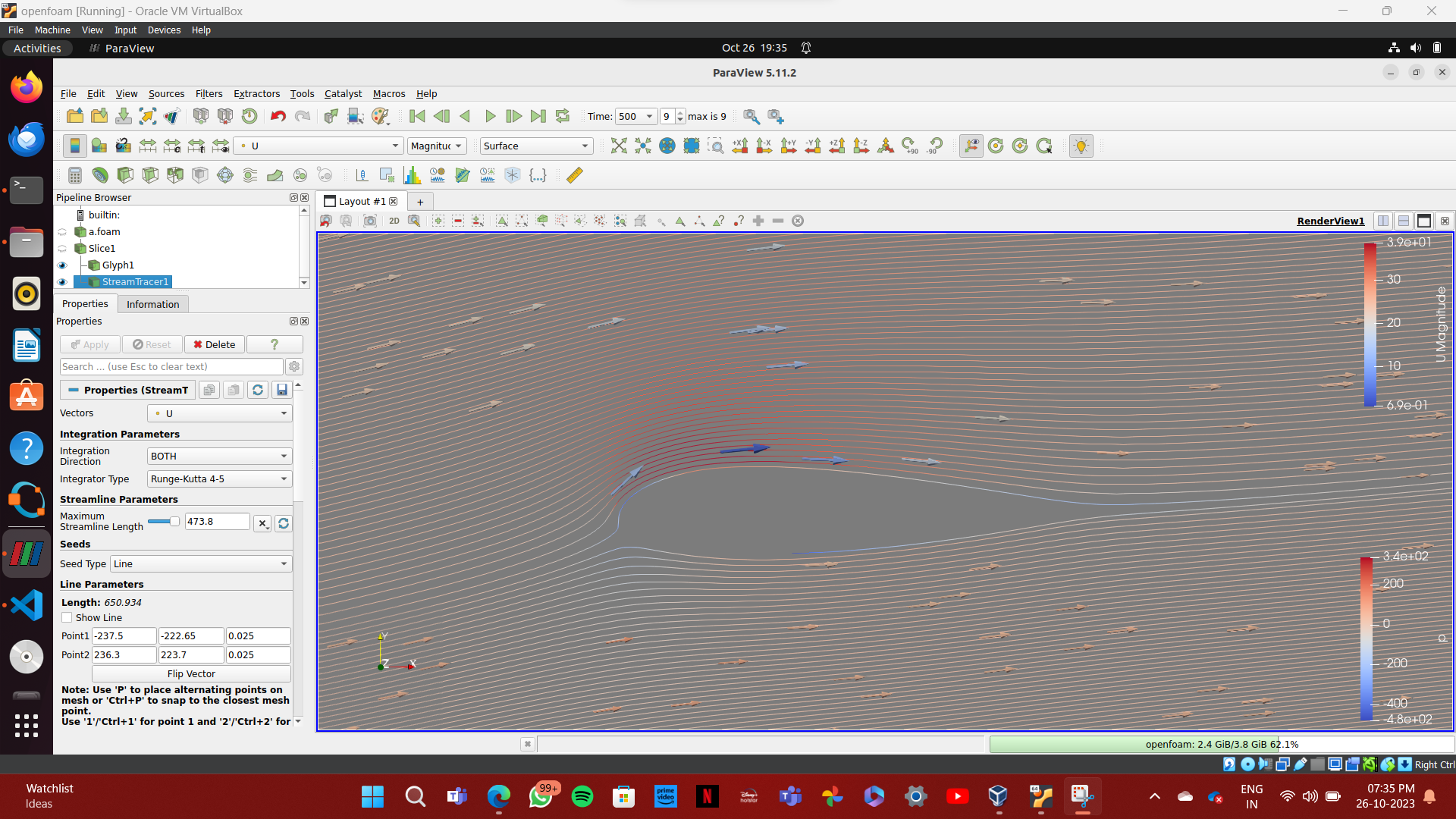Click the Flip Vector button

[x=190, y=673]
